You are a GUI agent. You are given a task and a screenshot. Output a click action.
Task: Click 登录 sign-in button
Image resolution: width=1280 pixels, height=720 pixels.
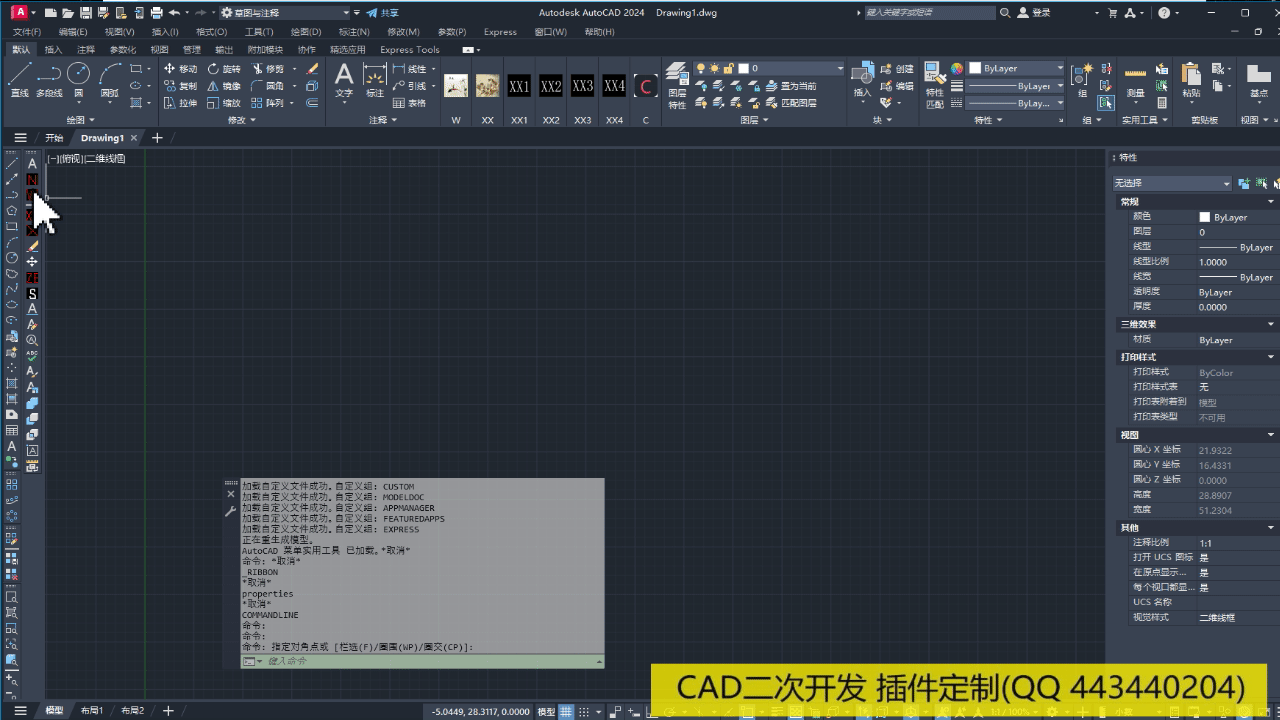tap(1034, 13)
